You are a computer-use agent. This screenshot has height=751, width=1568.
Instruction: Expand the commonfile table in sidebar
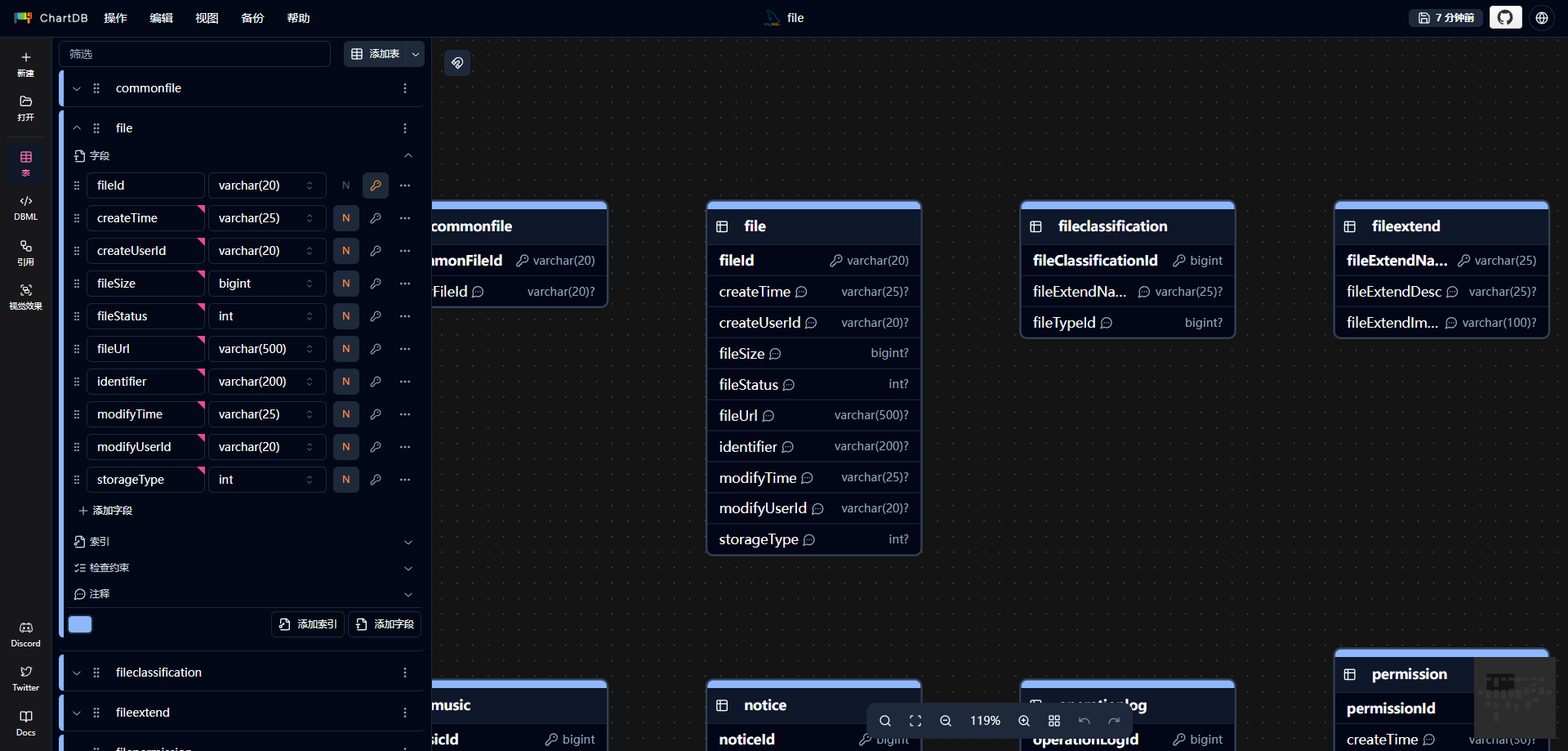pyautogui.click(x=77, y=88)
